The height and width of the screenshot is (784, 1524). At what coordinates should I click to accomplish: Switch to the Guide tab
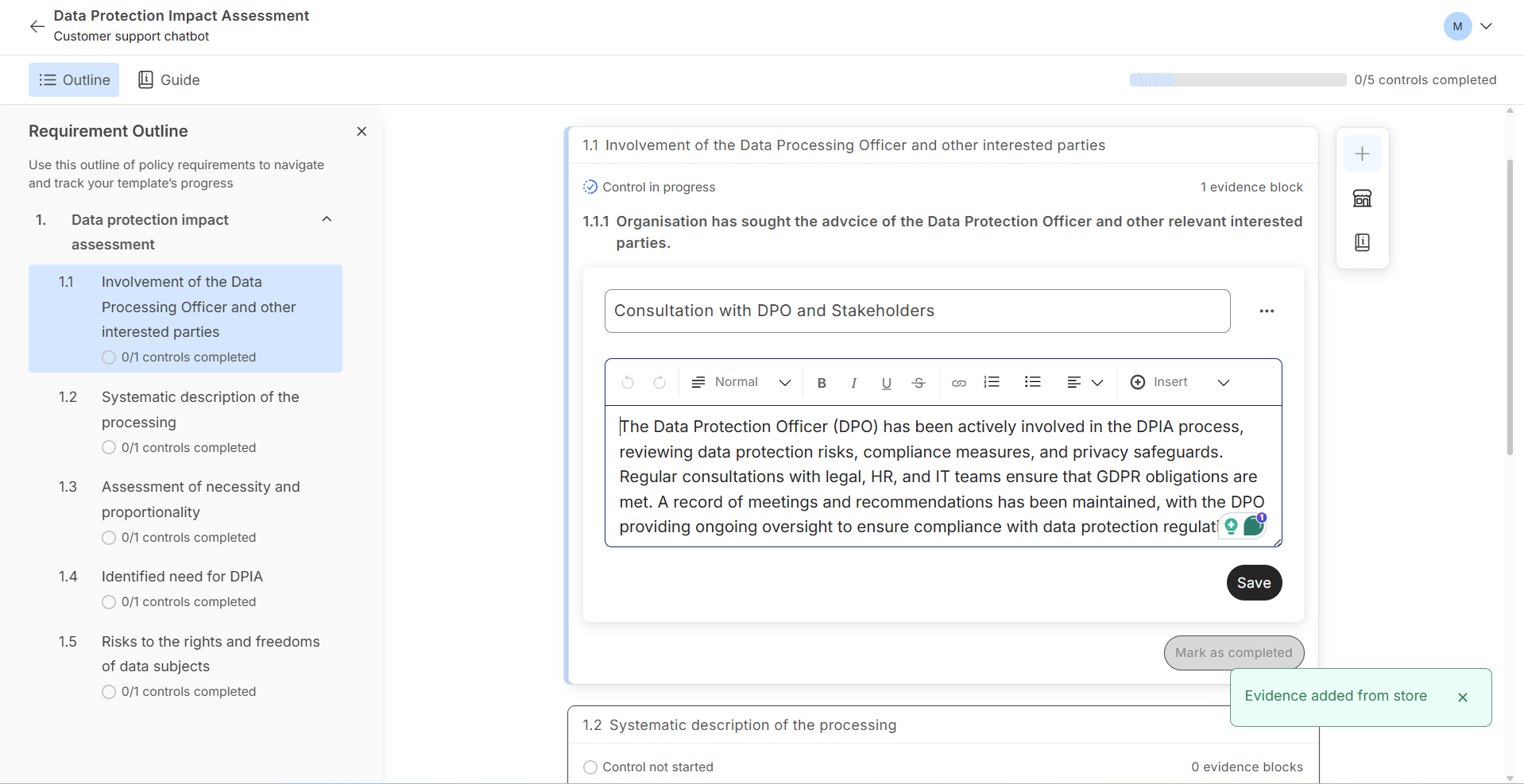(x=169, y=80)
